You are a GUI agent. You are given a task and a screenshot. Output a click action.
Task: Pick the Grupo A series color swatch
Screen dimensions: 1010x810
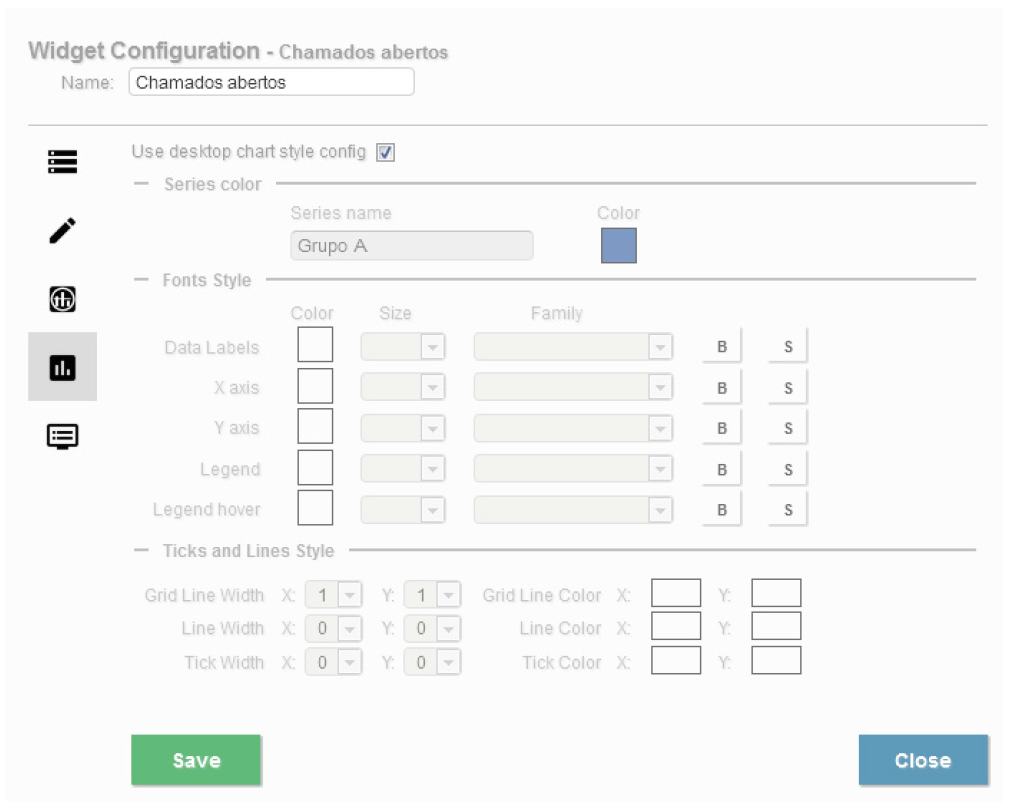pos(618,245)
